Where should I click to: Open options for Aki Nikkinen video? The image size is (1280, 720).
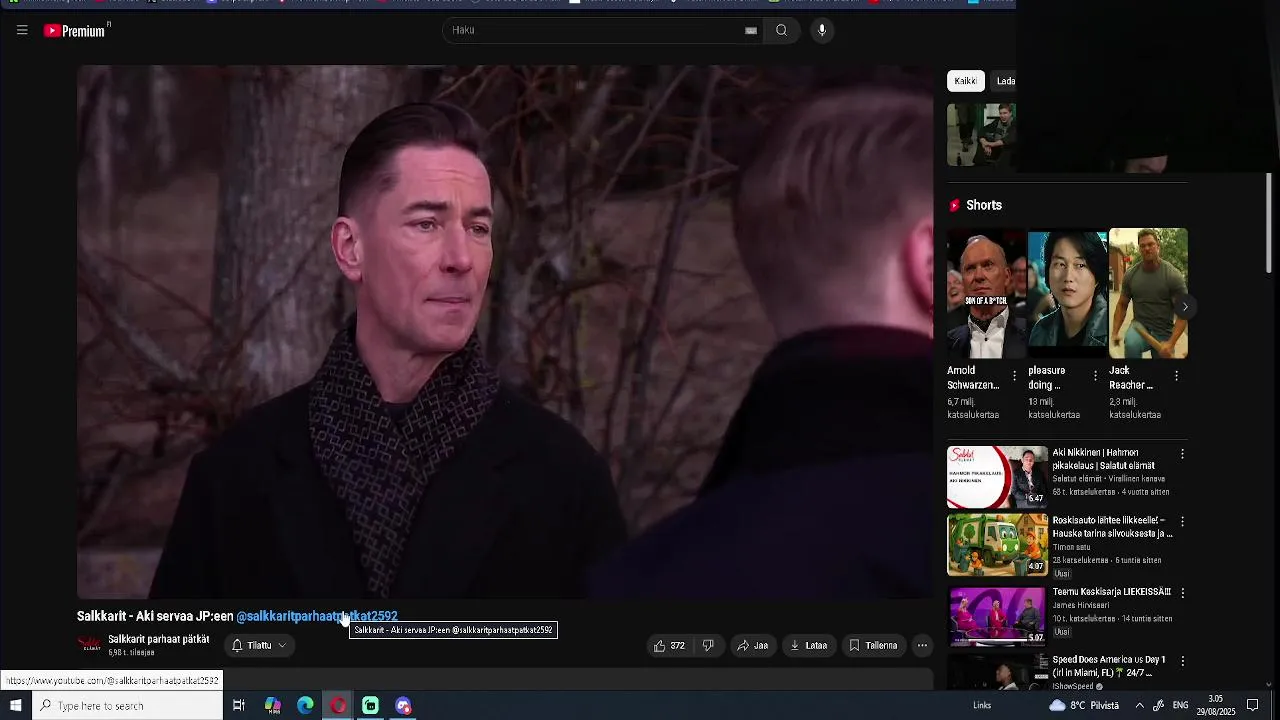(x=1182, y=454)
